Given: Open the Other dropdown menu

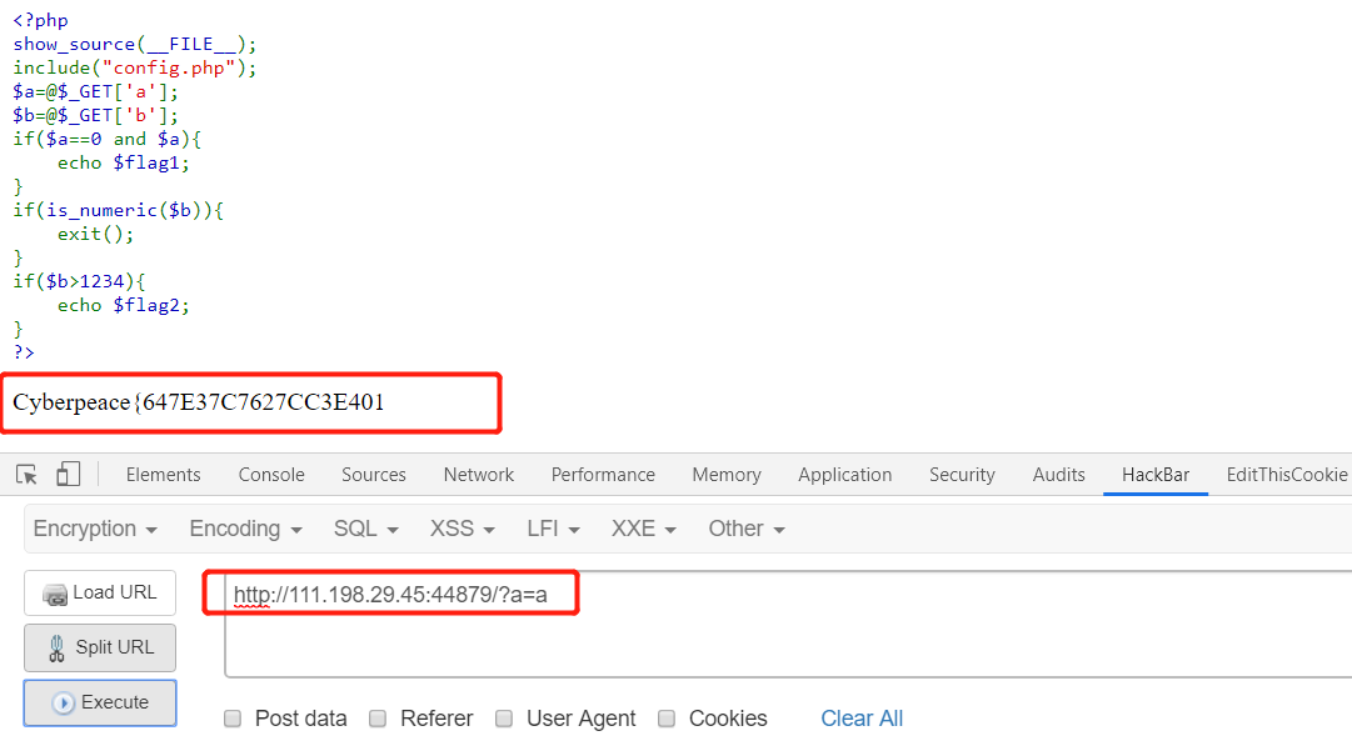Looking at the screenshot, I should pyautogui.click(x=746, y=529).
